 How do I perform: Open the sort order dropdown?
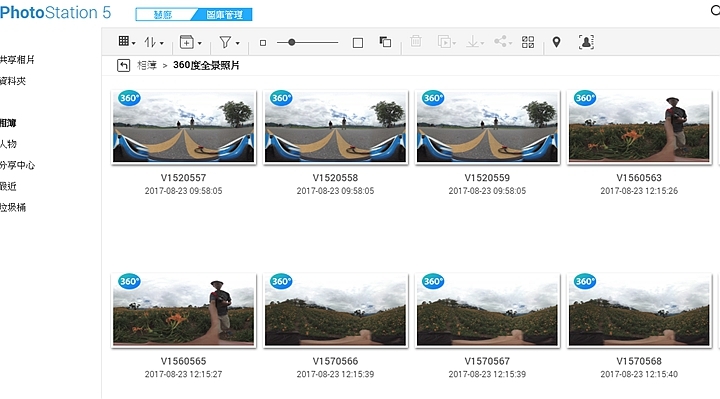point(154,42)
